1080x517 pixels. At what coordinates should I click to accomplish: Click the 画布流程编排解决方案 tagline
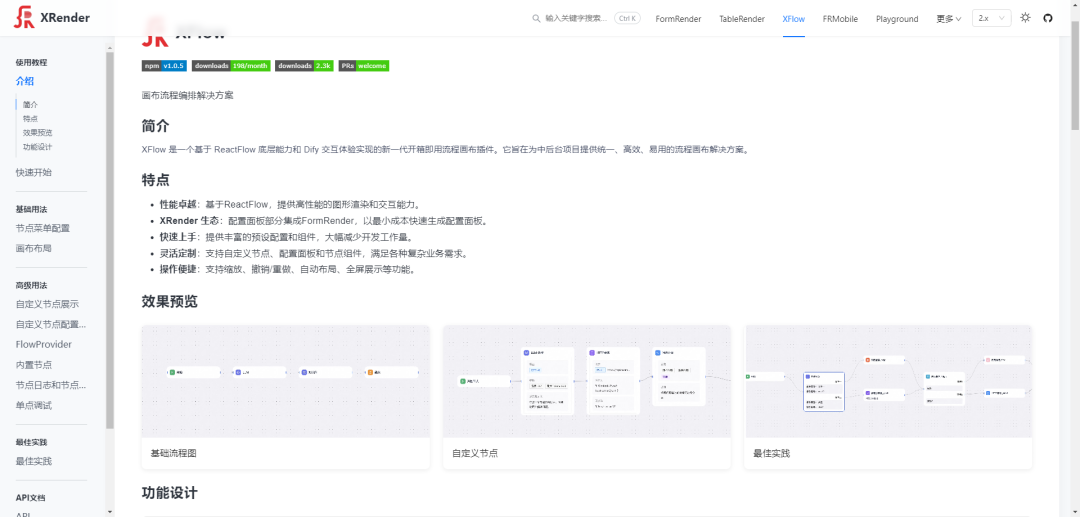point(187,95)
